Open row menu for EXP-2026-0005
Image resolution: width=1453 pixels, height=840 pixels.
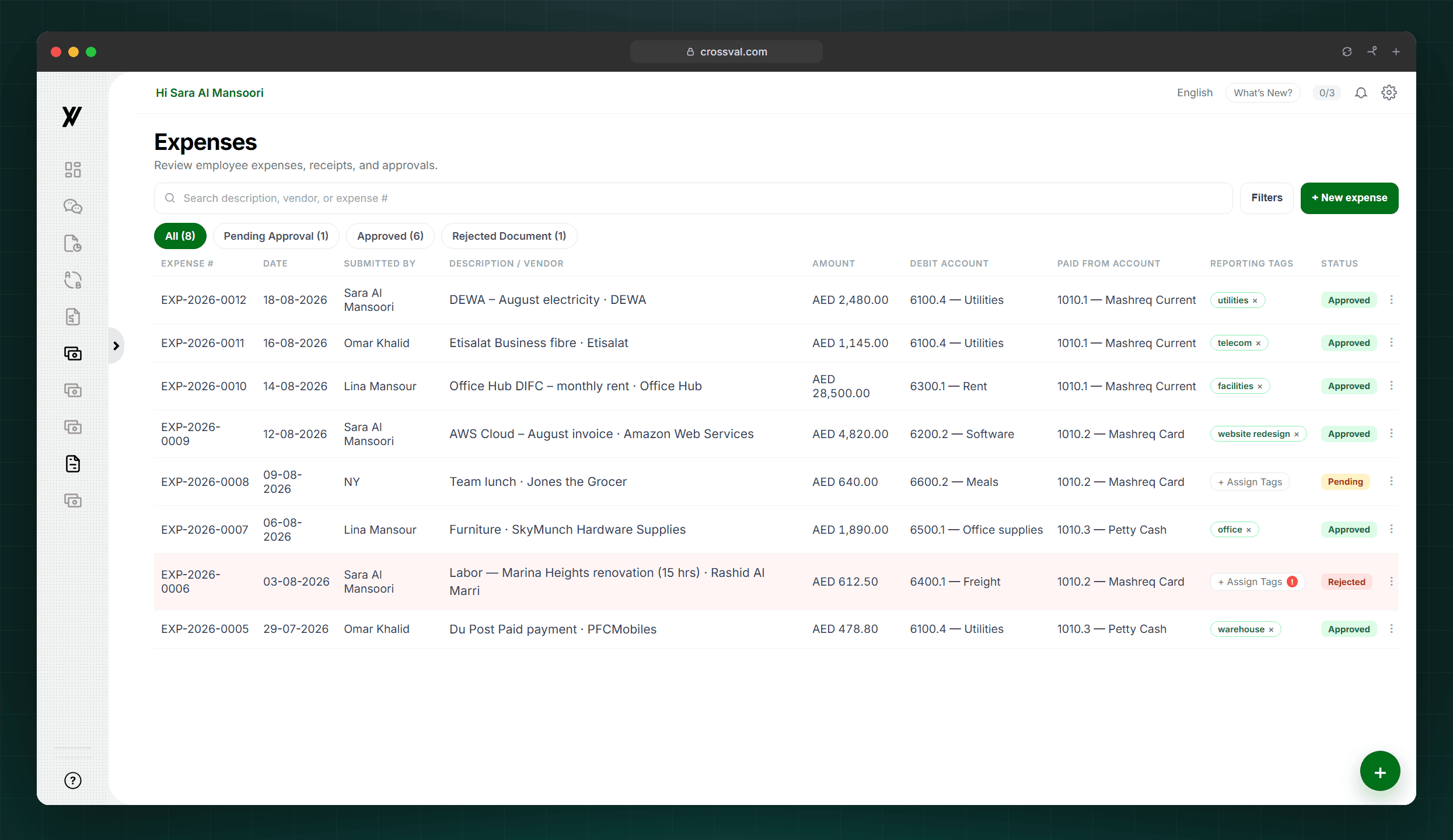coord(1392,629)
